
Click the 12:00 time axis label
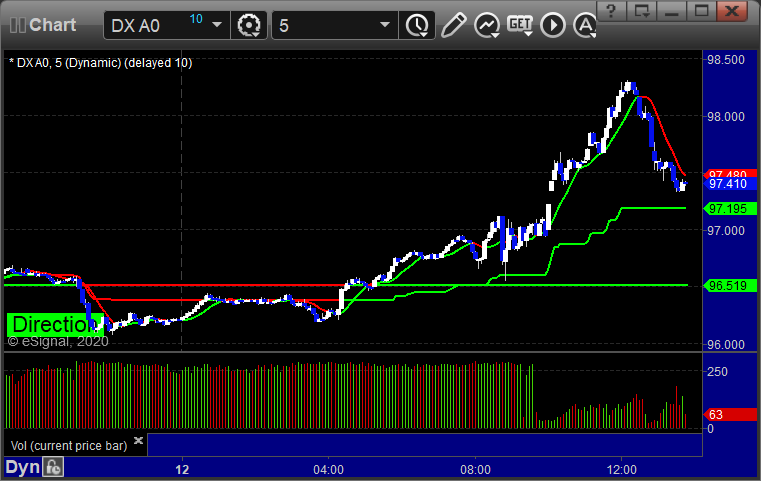622,470
